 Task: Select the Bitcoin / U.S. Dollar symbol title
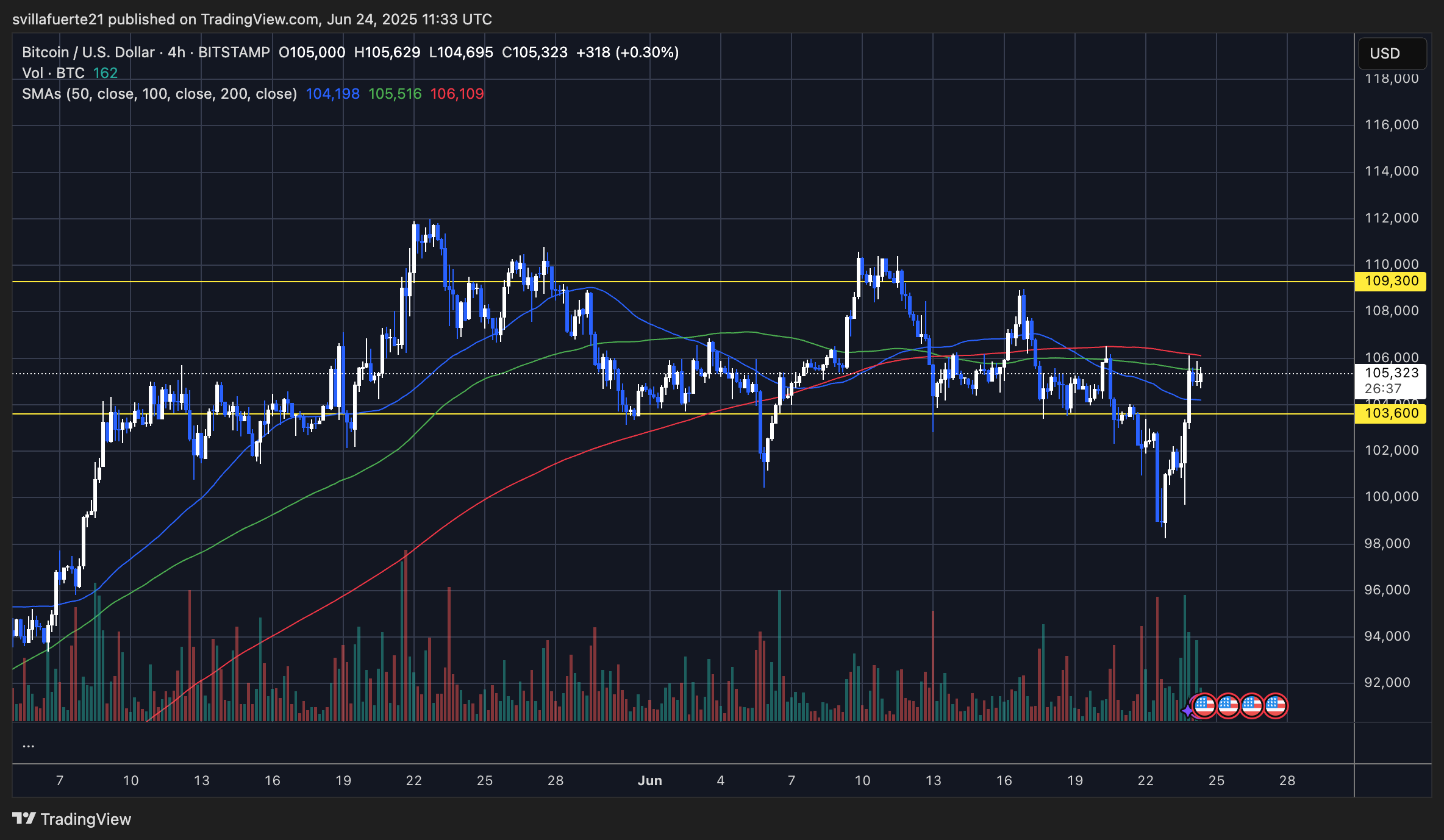(x=87, y=52)
